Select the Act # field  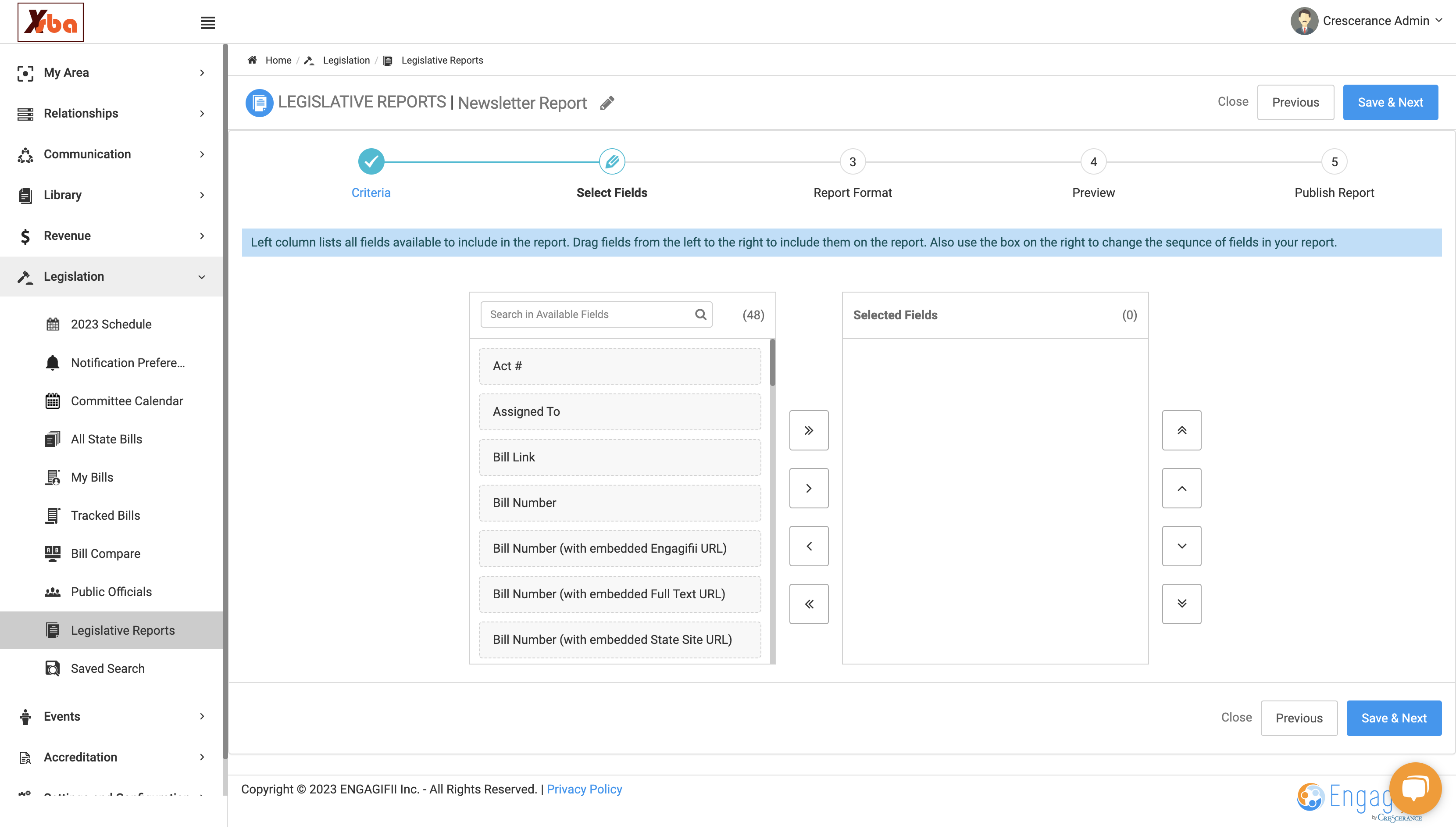pos(619,366)
